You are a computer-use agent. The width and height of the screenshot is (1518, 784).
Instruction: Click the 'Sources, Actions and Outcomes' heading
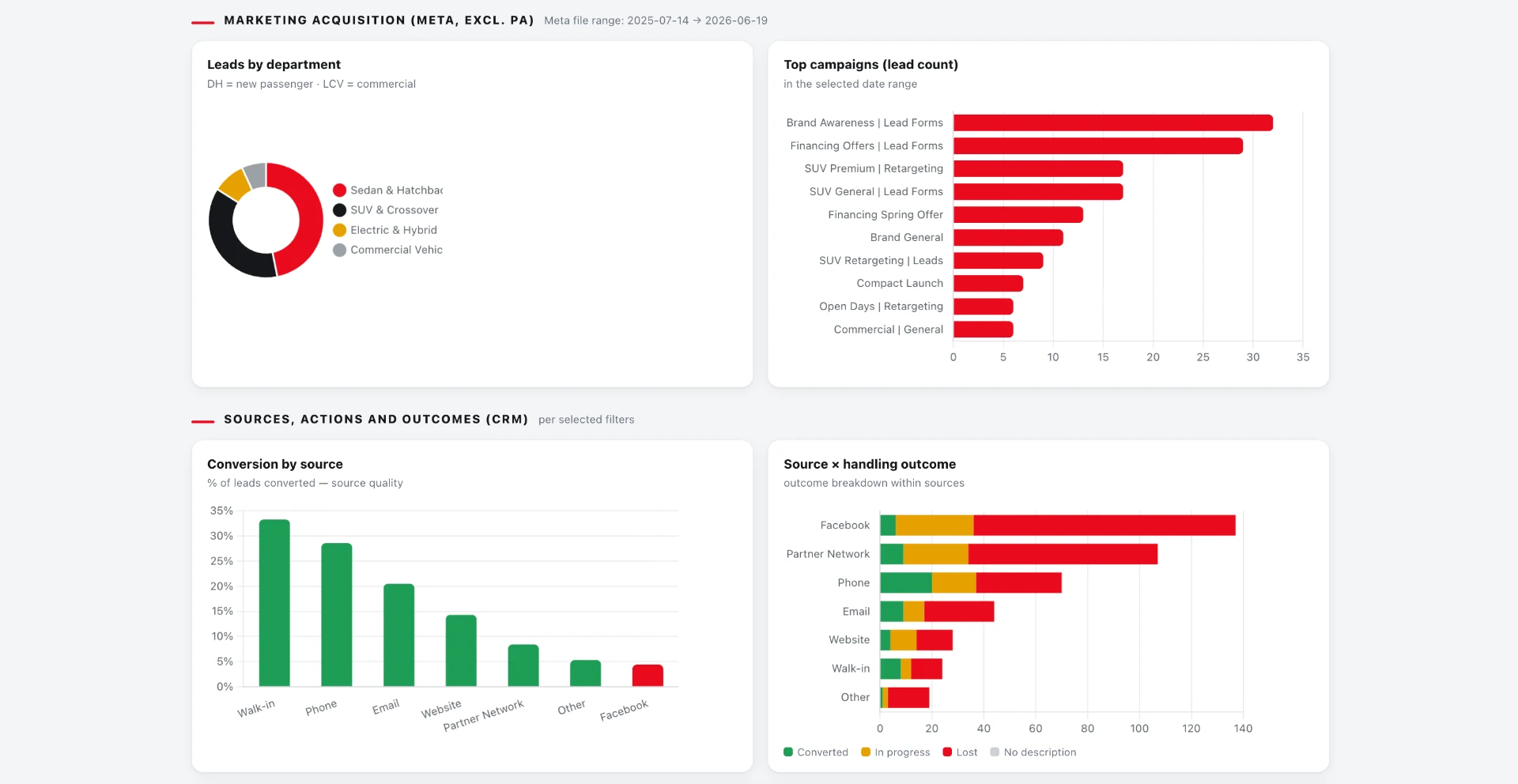click(x=376, y=420)
